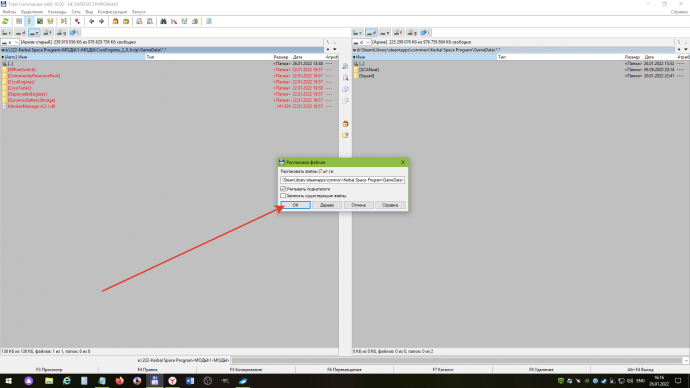The width and height of the screenshot is (690, 388).
Task: Click the command line input field
Action: point(457,360)
